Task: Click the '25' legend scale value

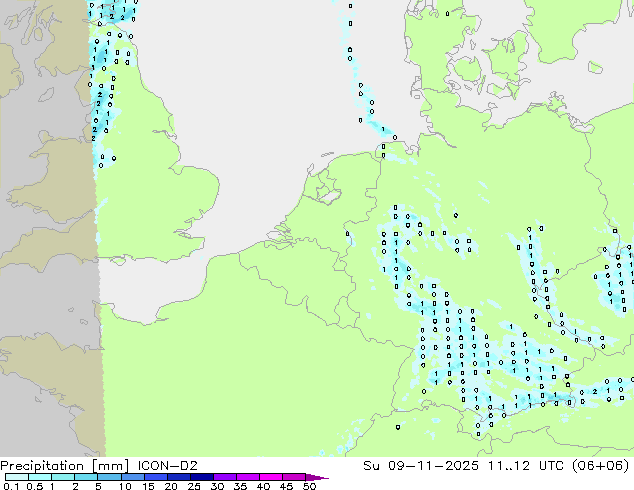Action: coord(194,486)
